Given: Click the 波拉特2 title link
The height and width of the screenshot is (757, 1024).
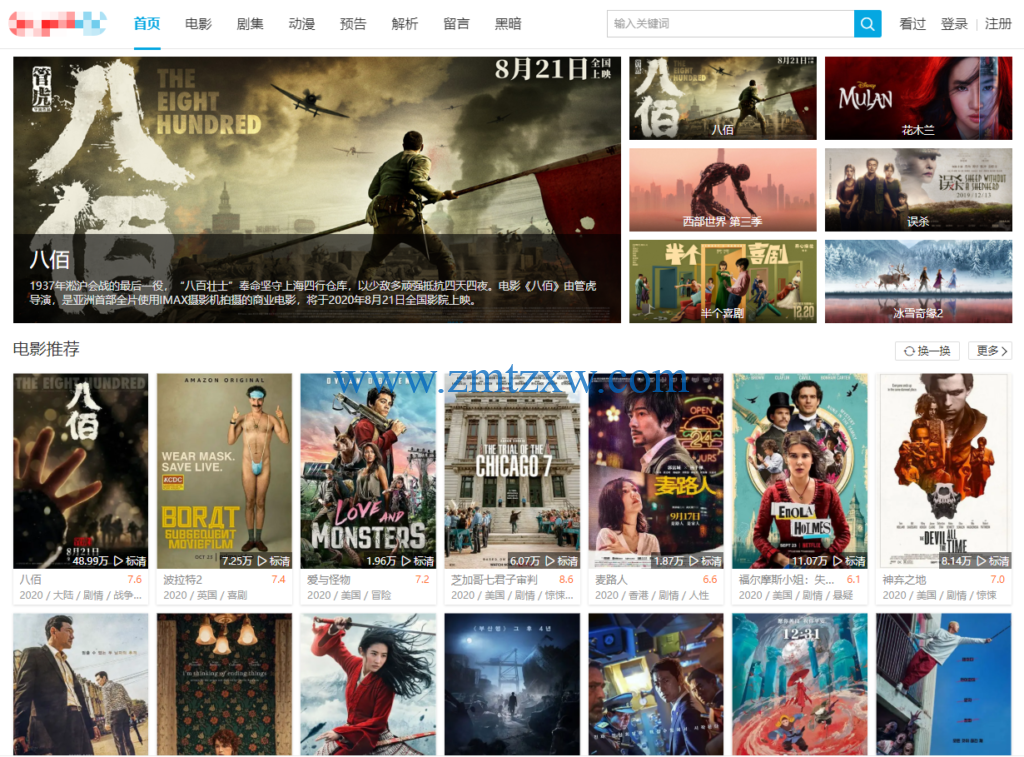Looking at the screenshot, I should tap(183, 579).
